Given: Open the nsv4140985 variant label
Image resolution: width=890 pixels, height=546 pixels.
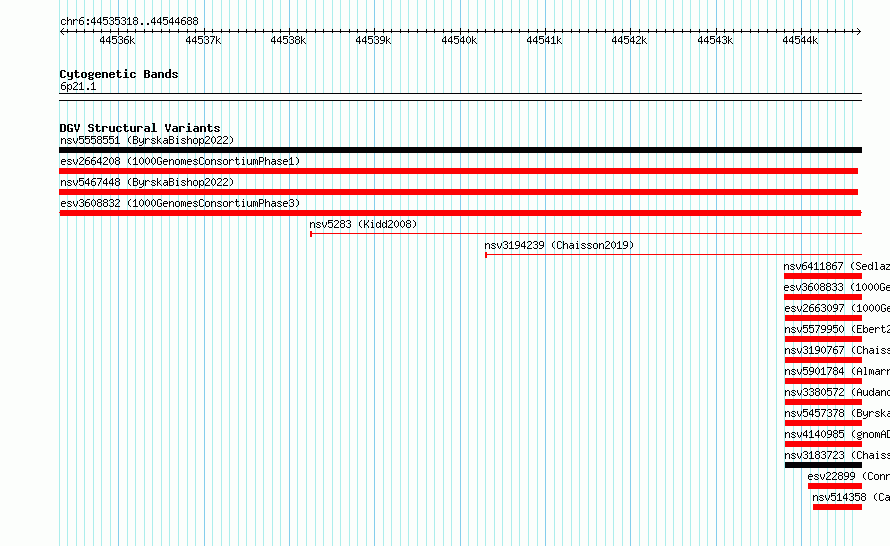Looking at the screenshot, I should click(x=837, y=434).
